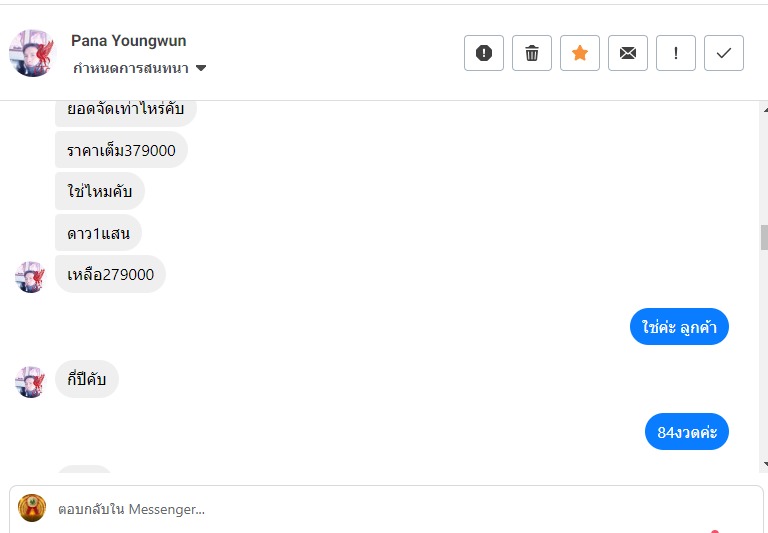Open Pana Youngwun's profile name link
Screen dimensions: 768x533
(128, 41)
